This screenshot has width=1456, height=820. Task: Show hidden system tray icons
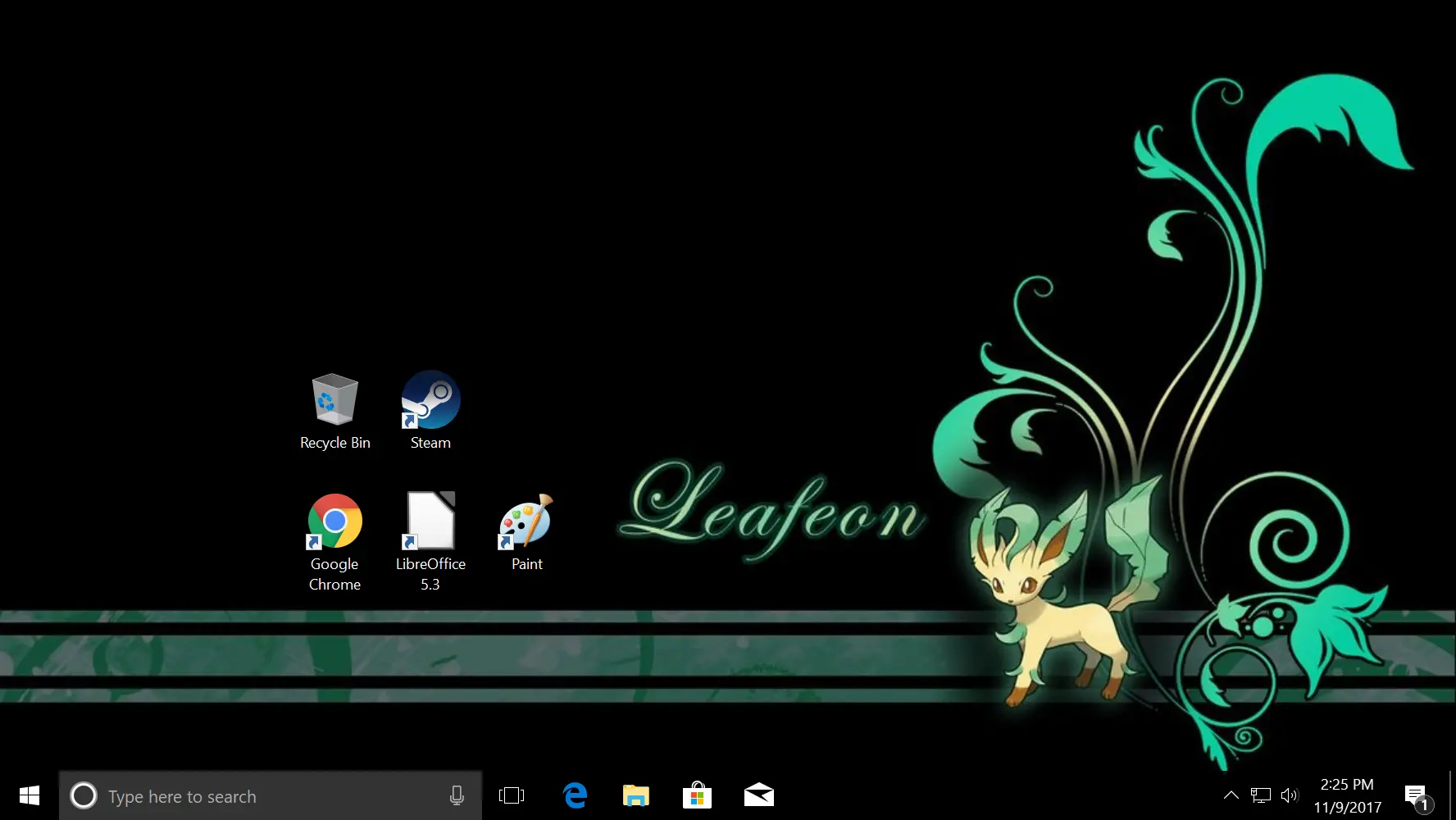point(1231,795)
